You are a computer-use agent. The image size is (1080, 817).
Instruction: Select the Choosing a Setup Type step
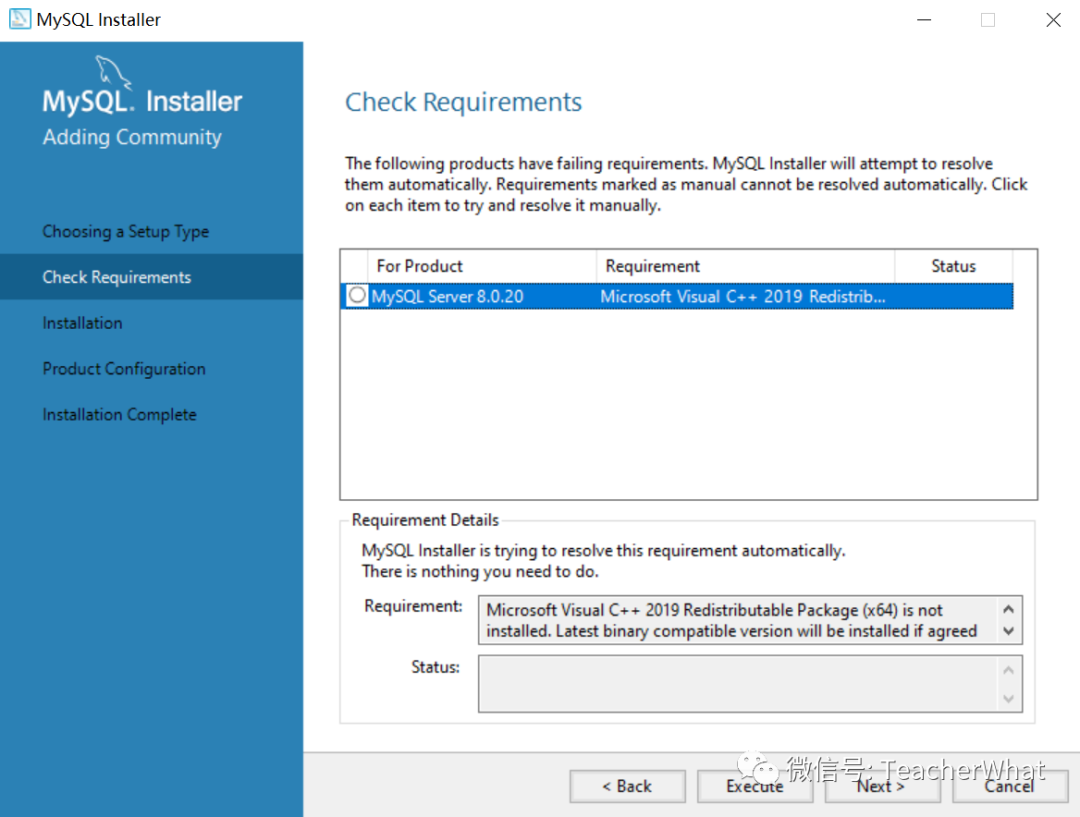click(x=125, y=231)
